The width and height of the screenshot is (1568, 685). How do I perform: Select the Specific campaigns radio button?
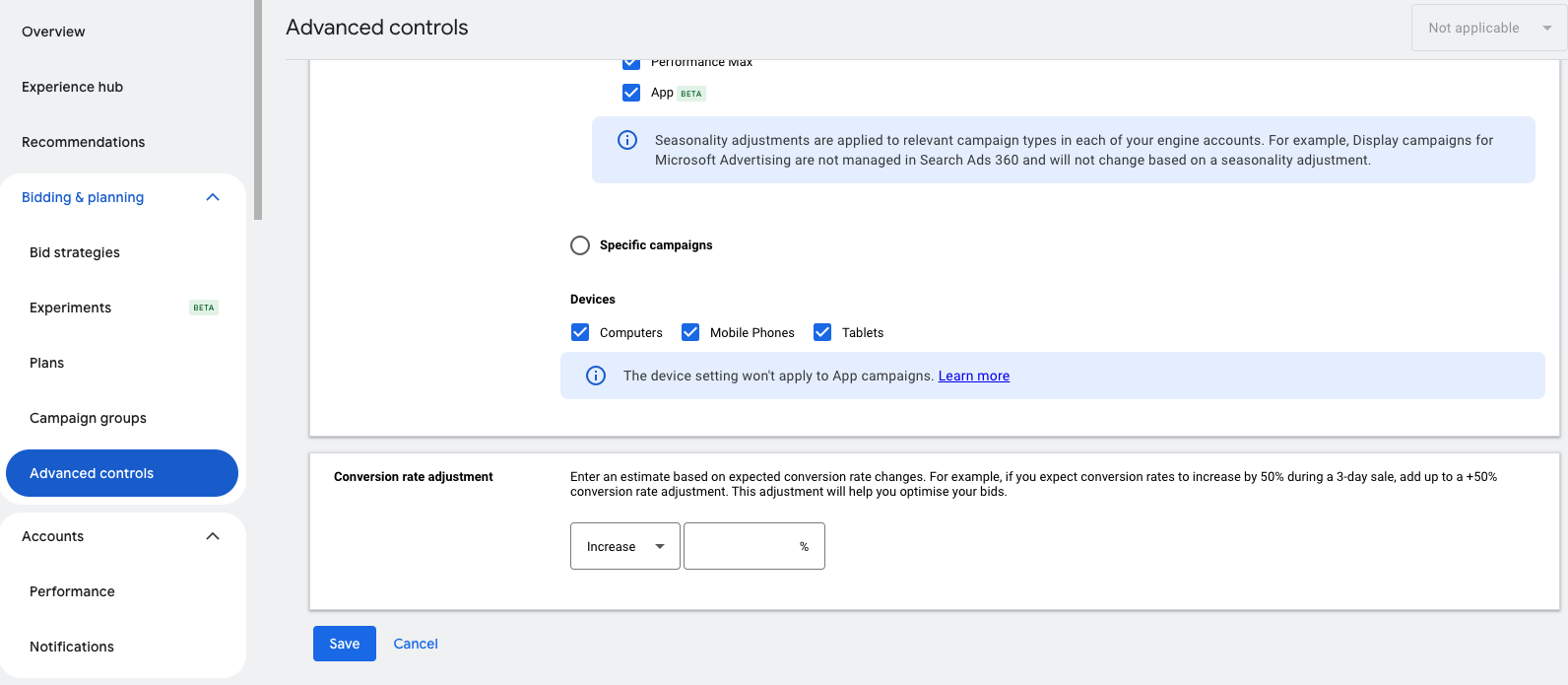pos(580,245)
